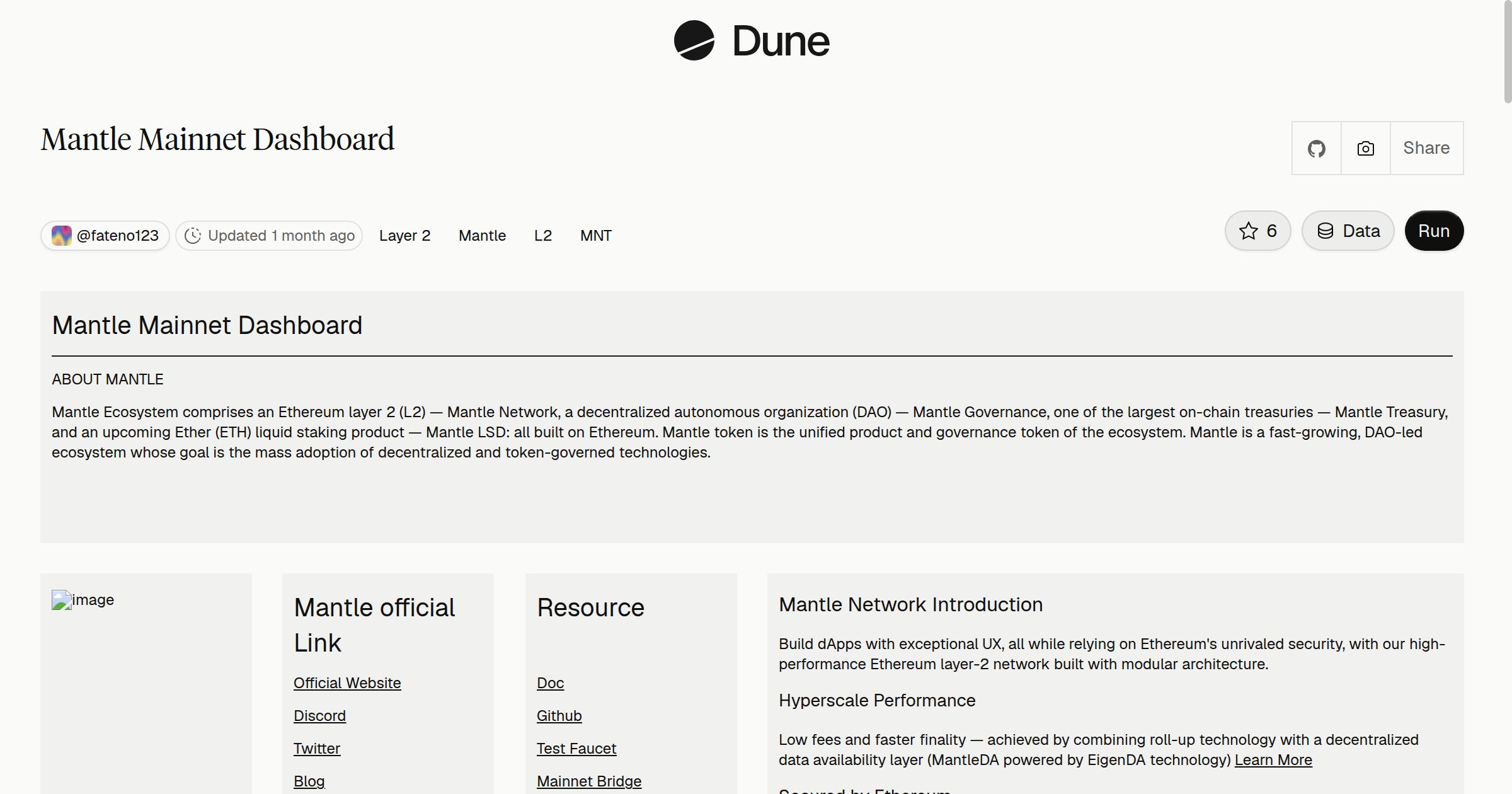Click the Mantle official Link heading
This screenshot has height=794, width=1512.
(x=374, y=625)
